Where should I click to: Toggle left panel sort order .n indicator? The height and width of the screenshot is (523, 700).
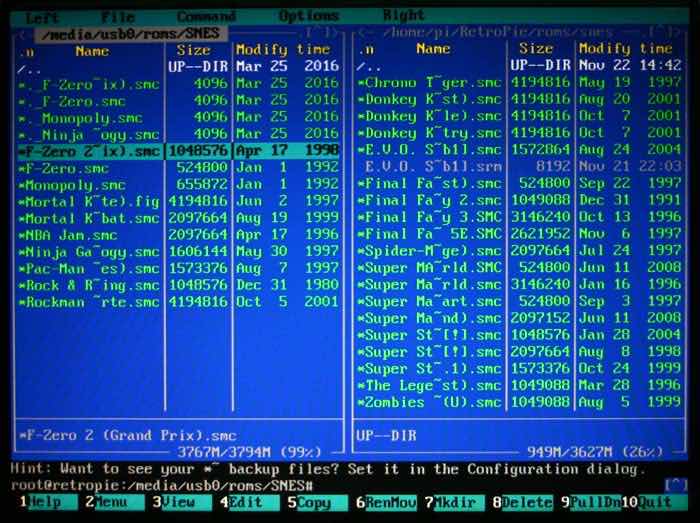[27, 52]
